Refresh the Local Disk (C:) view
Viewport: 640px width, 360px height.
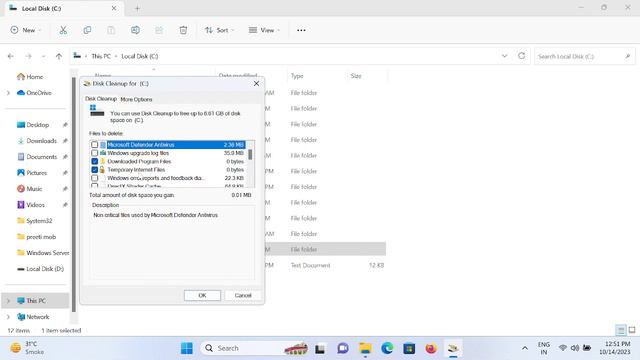[521, 56]
